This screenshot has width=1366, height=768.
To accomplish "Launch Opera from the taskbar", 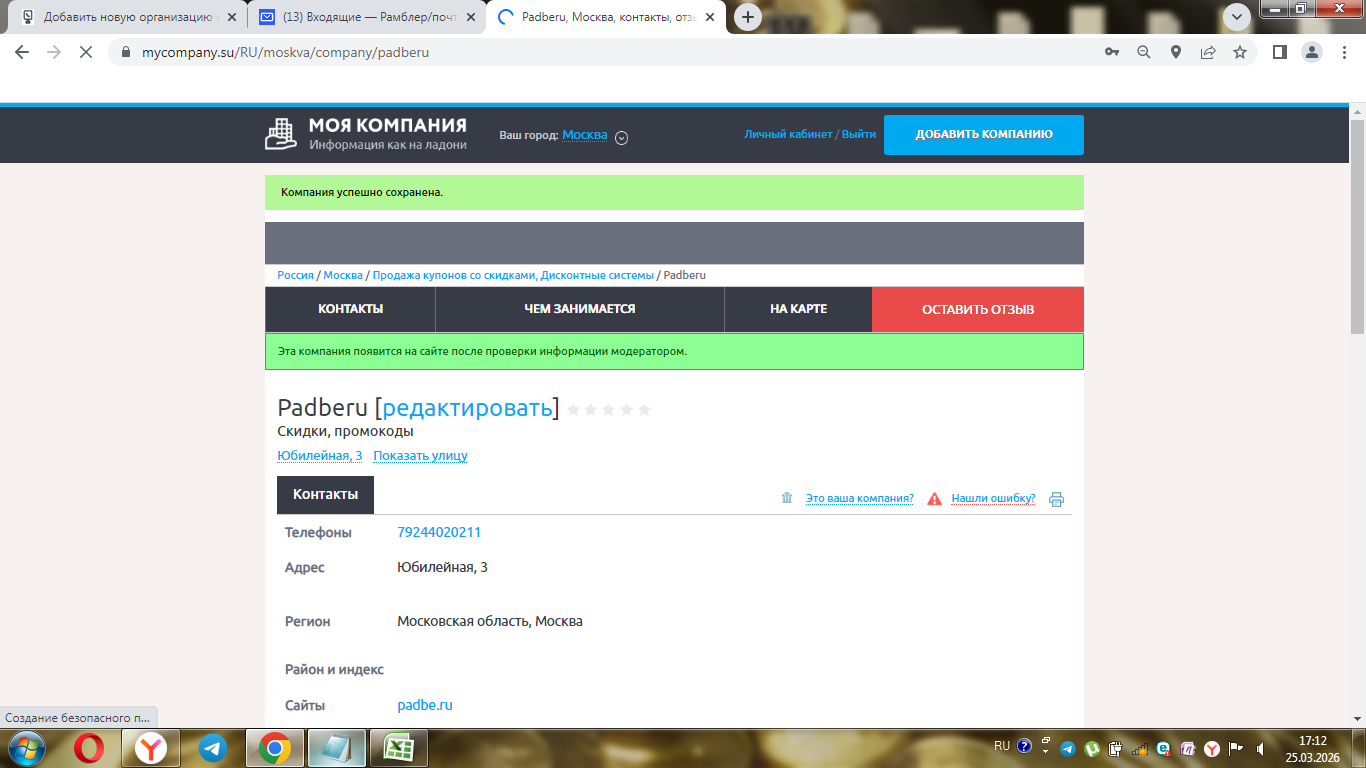I will click(x=90, y=748).
